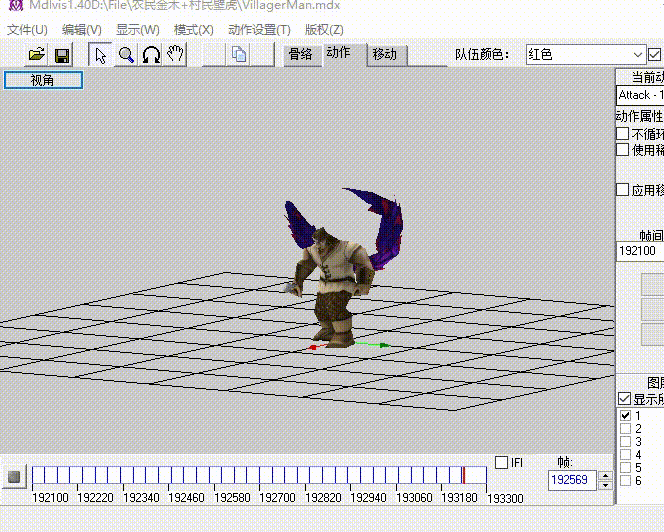Open a model file with the folder icon
The image size is (664, 532).
(36, 55)
